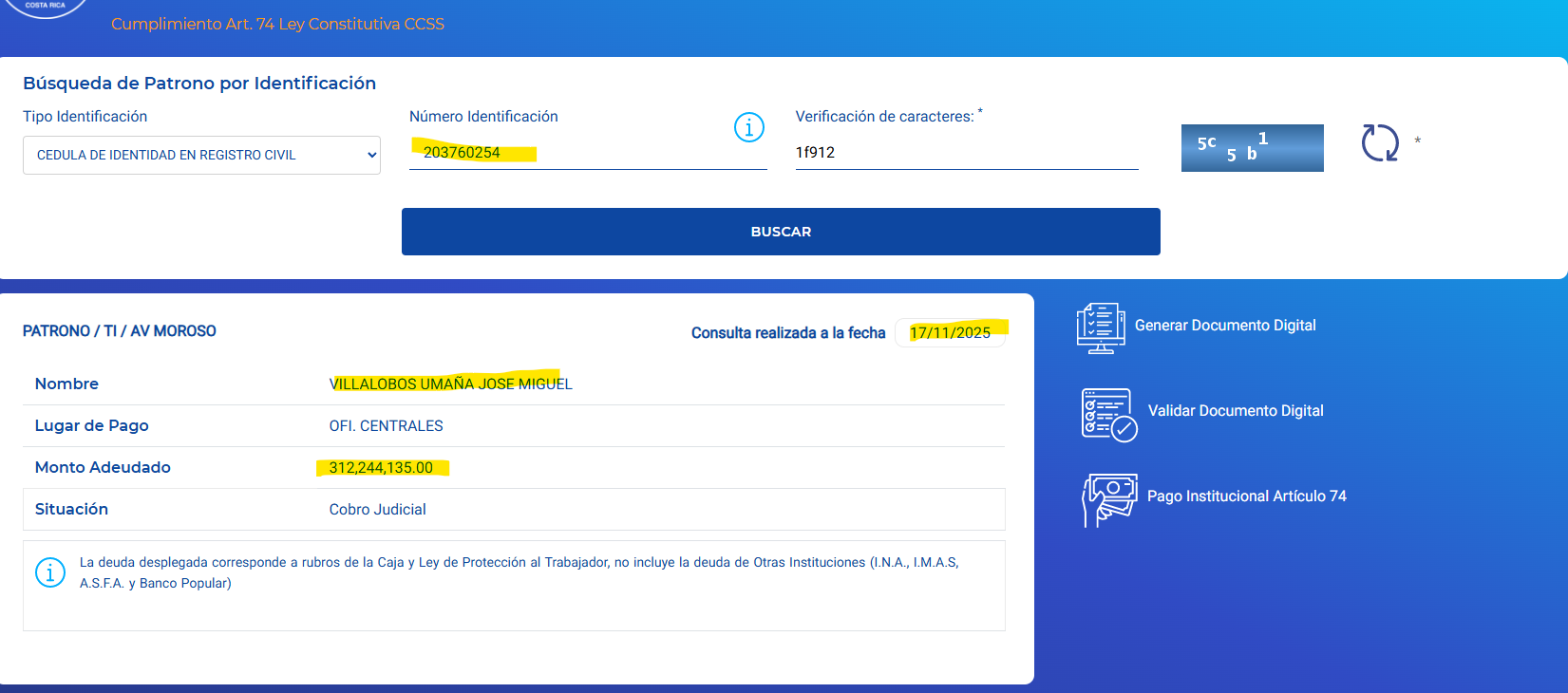
Task: Open the Pago Institucional Artículo 74 link
Action: click(1246, 496)
